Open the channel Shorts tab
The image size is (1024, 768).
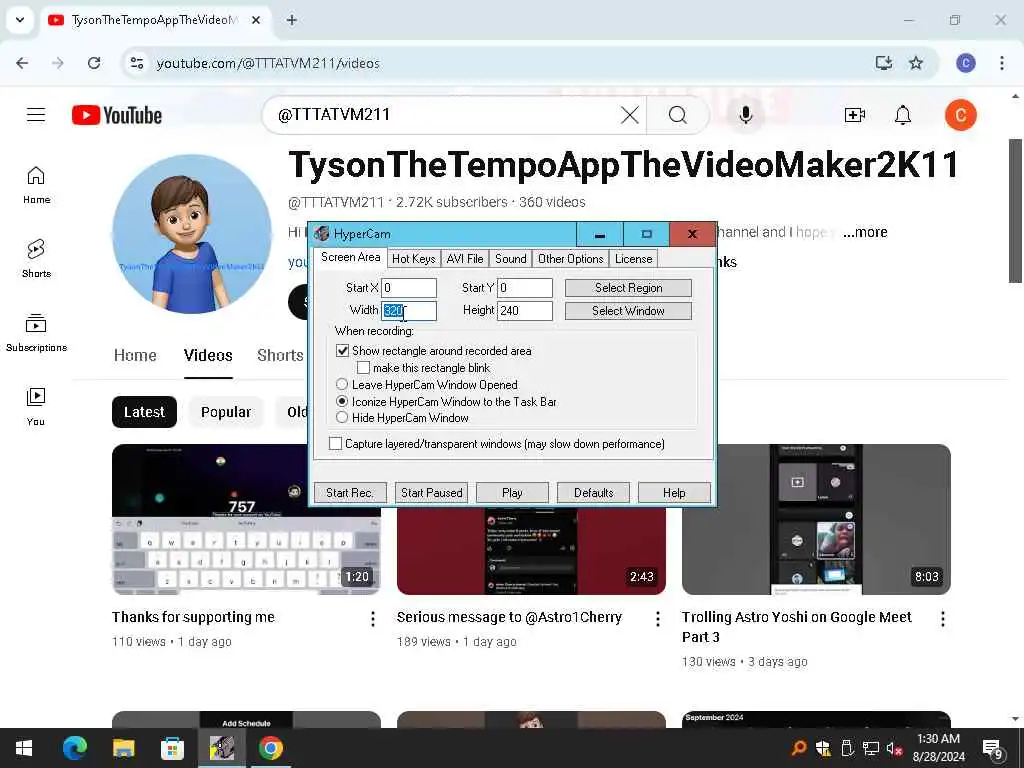280,355
